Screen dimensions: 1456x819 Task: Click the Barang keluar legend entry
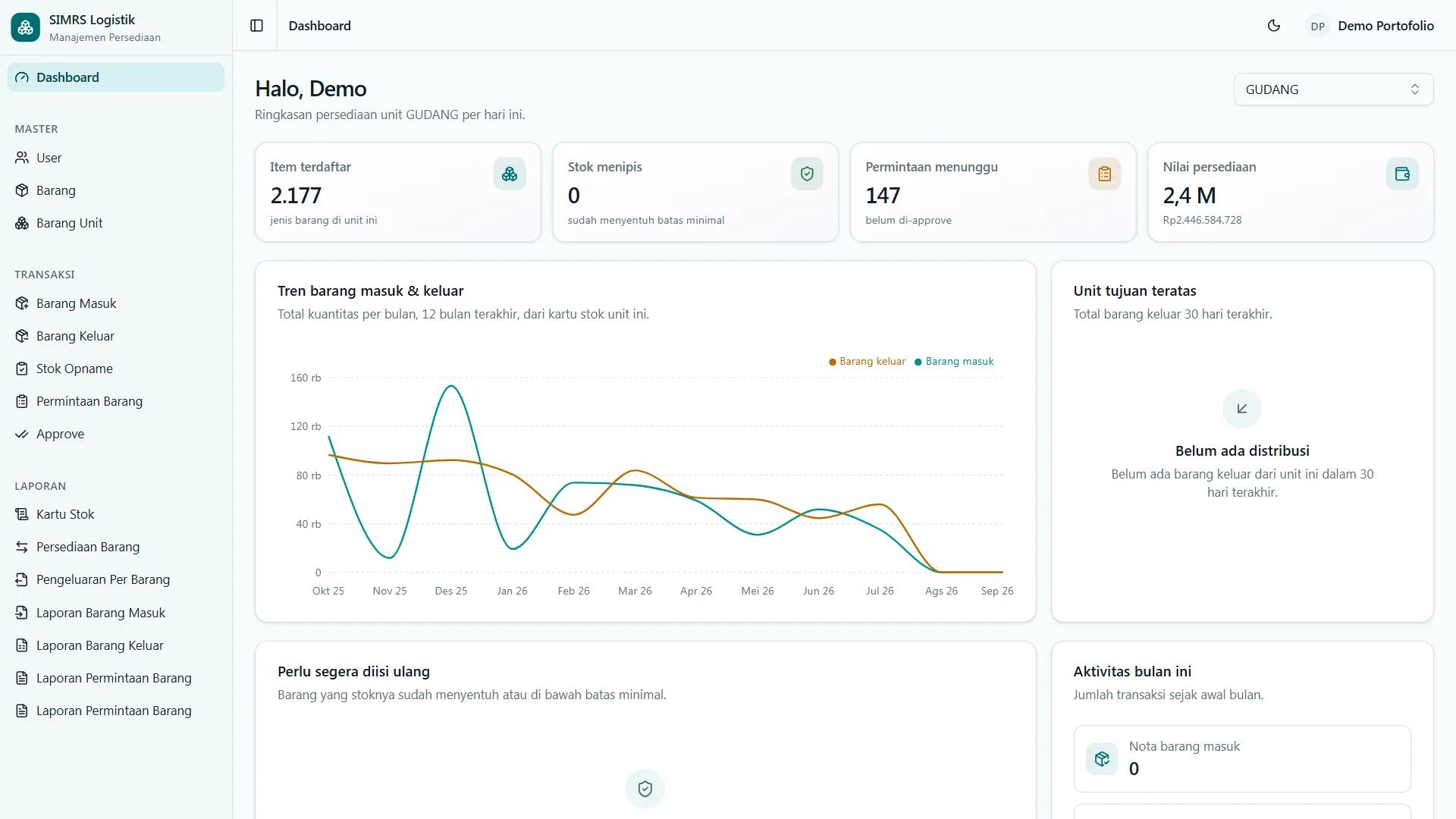pos(868,362)
